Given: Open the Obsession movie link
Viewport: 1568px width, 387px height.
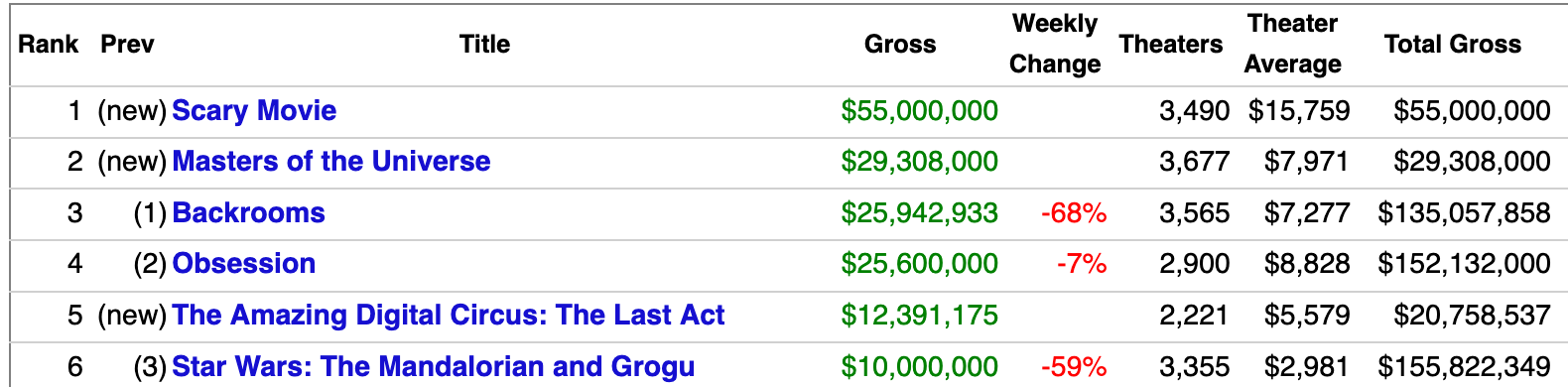Looking at the screenshot, I should pyautogui.click(x=244, y=263).
